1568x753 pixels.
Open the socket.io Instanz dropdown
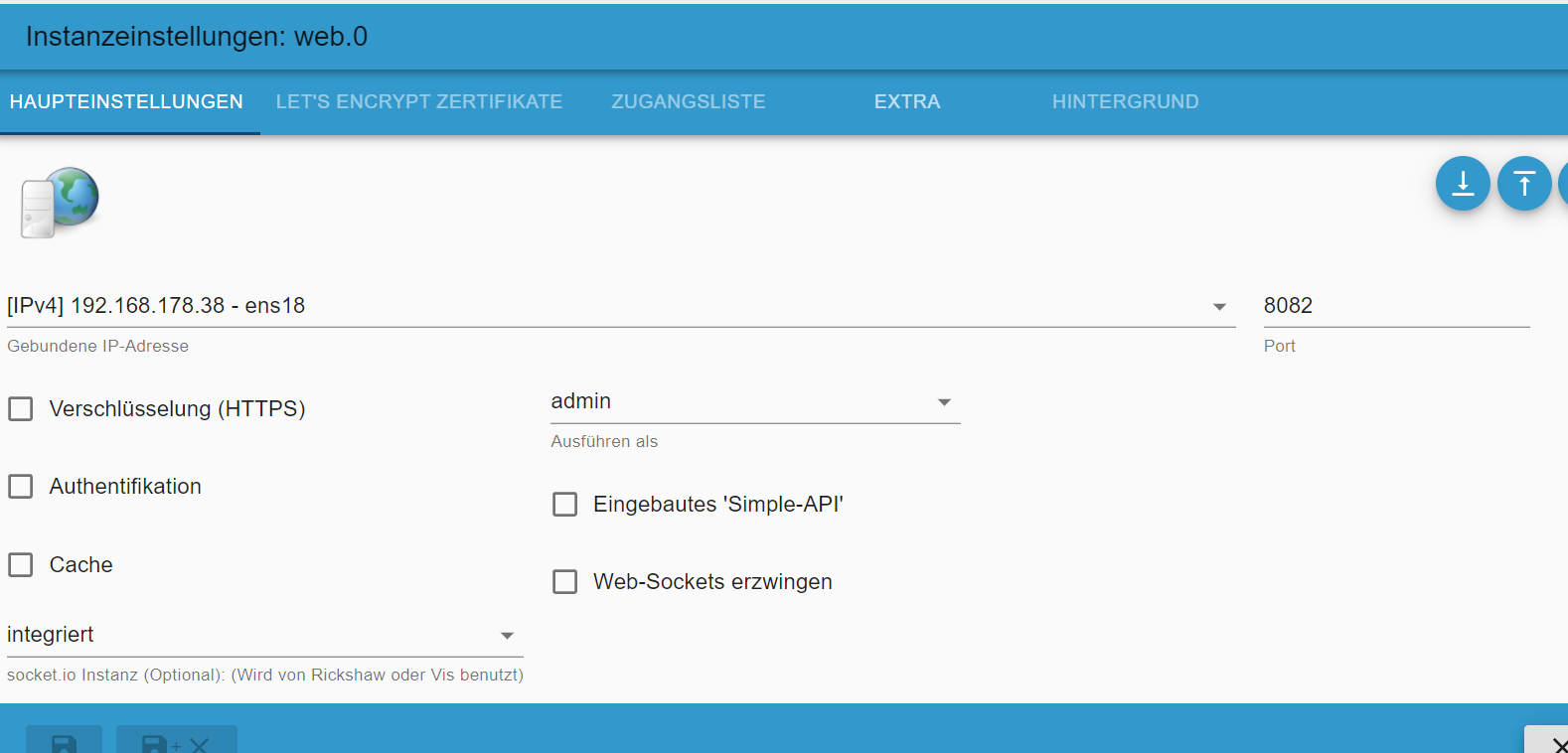click(264, 635)
